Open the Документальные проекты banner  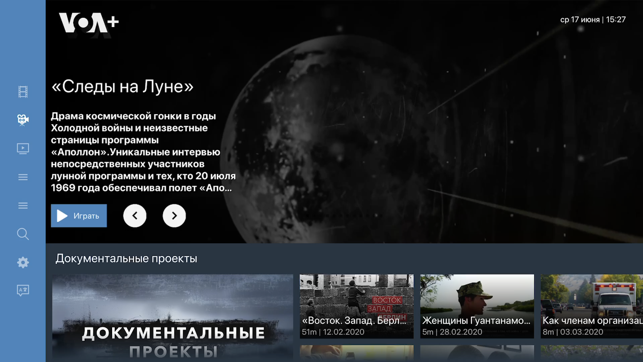click(x=172, y=318)
